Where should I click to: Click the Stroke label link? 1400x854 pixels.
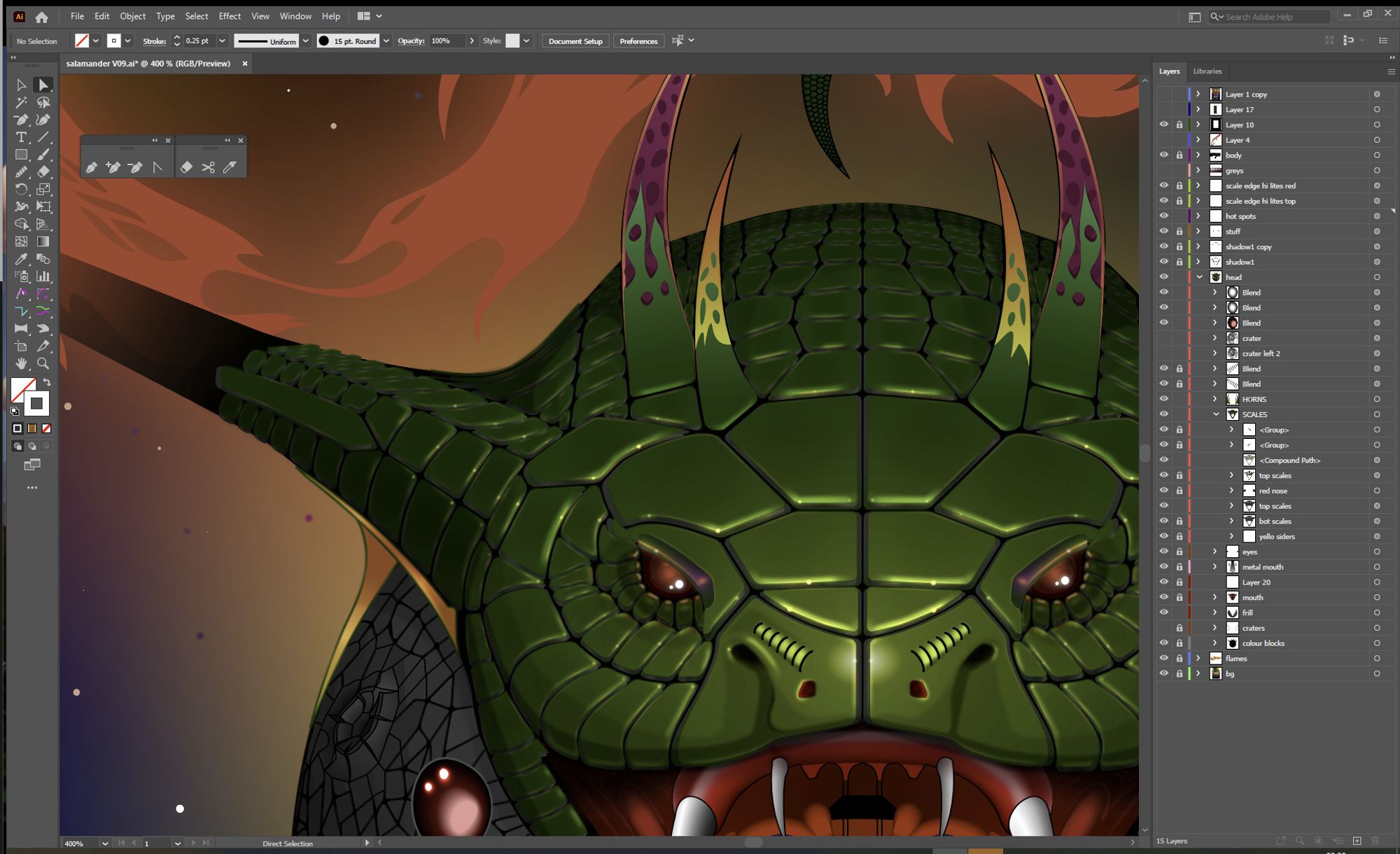pos(154,41)
